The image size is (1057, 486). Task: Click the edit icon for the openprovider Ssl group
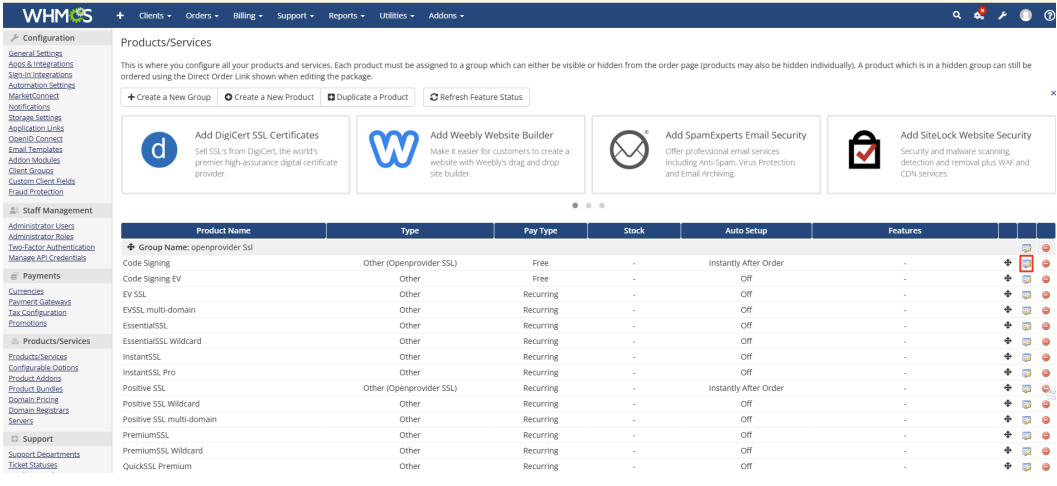[x=1027, y=248]
